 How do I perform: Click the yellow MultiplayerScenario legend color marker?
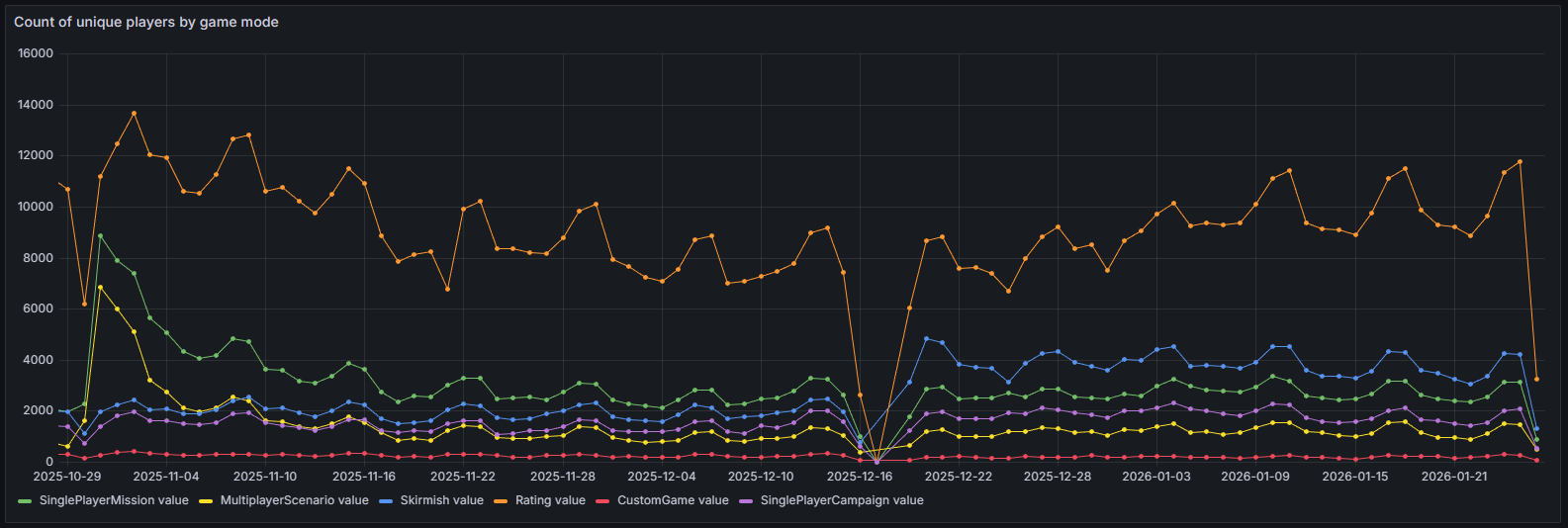(x=206, y=501)
